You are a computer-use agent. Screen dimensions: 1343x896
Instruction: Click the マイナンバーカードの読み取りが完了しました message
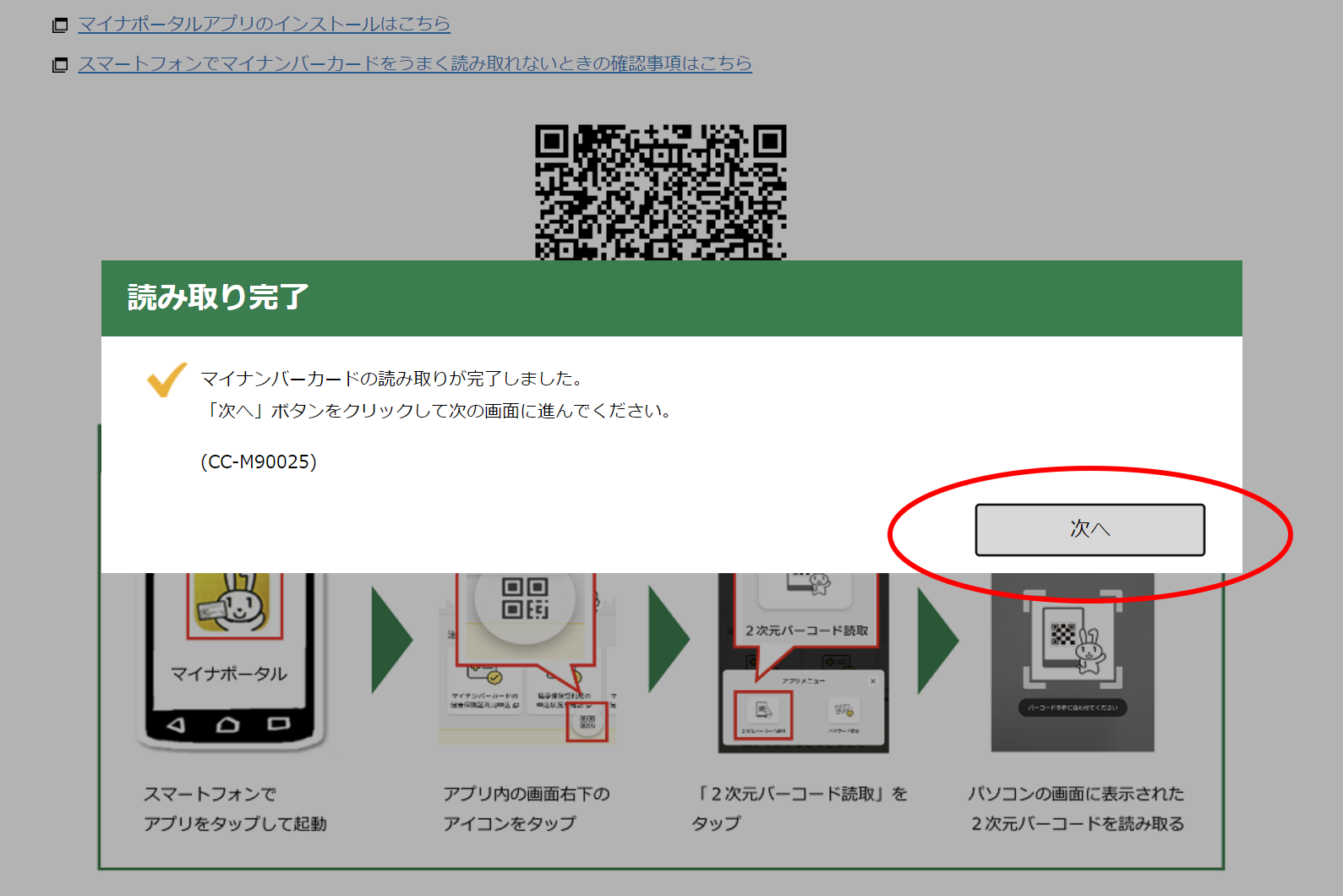click(391, 379)
